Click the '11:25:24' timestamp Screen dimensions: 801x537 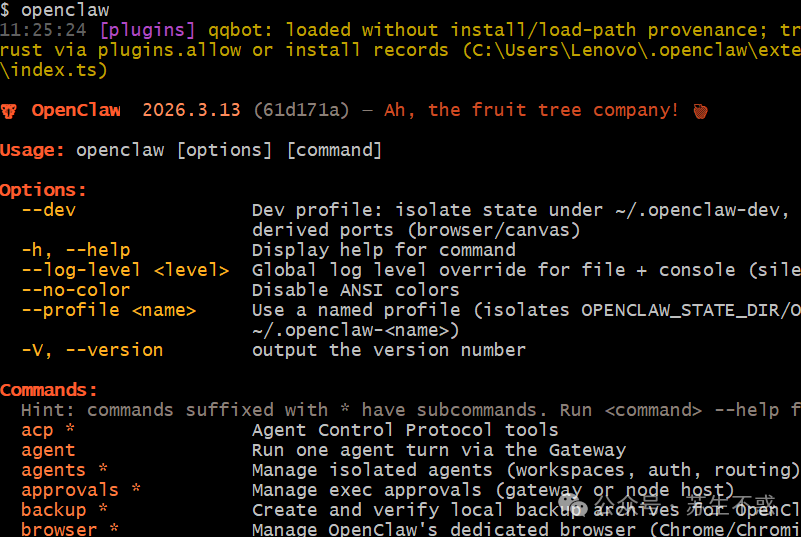click(43, 30)
